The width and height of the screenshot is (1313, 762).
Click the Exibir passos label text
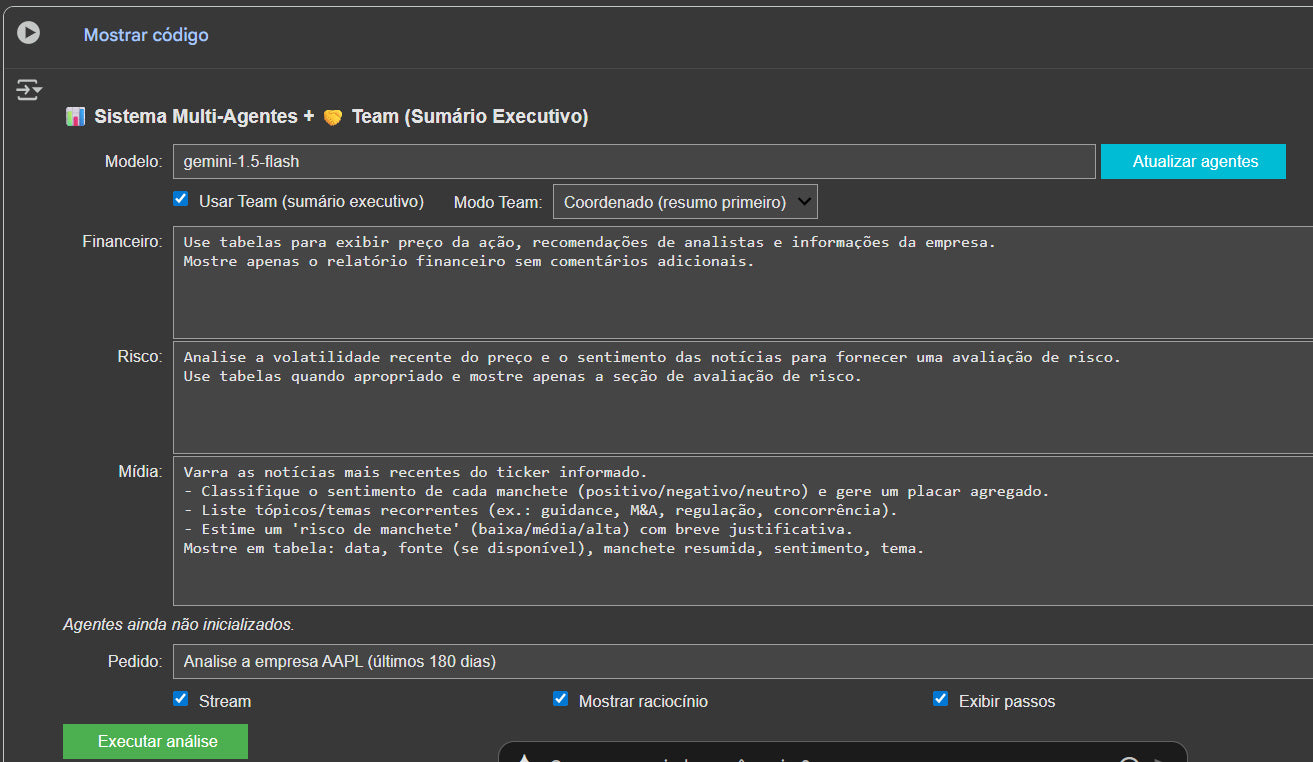[1006, 701]
